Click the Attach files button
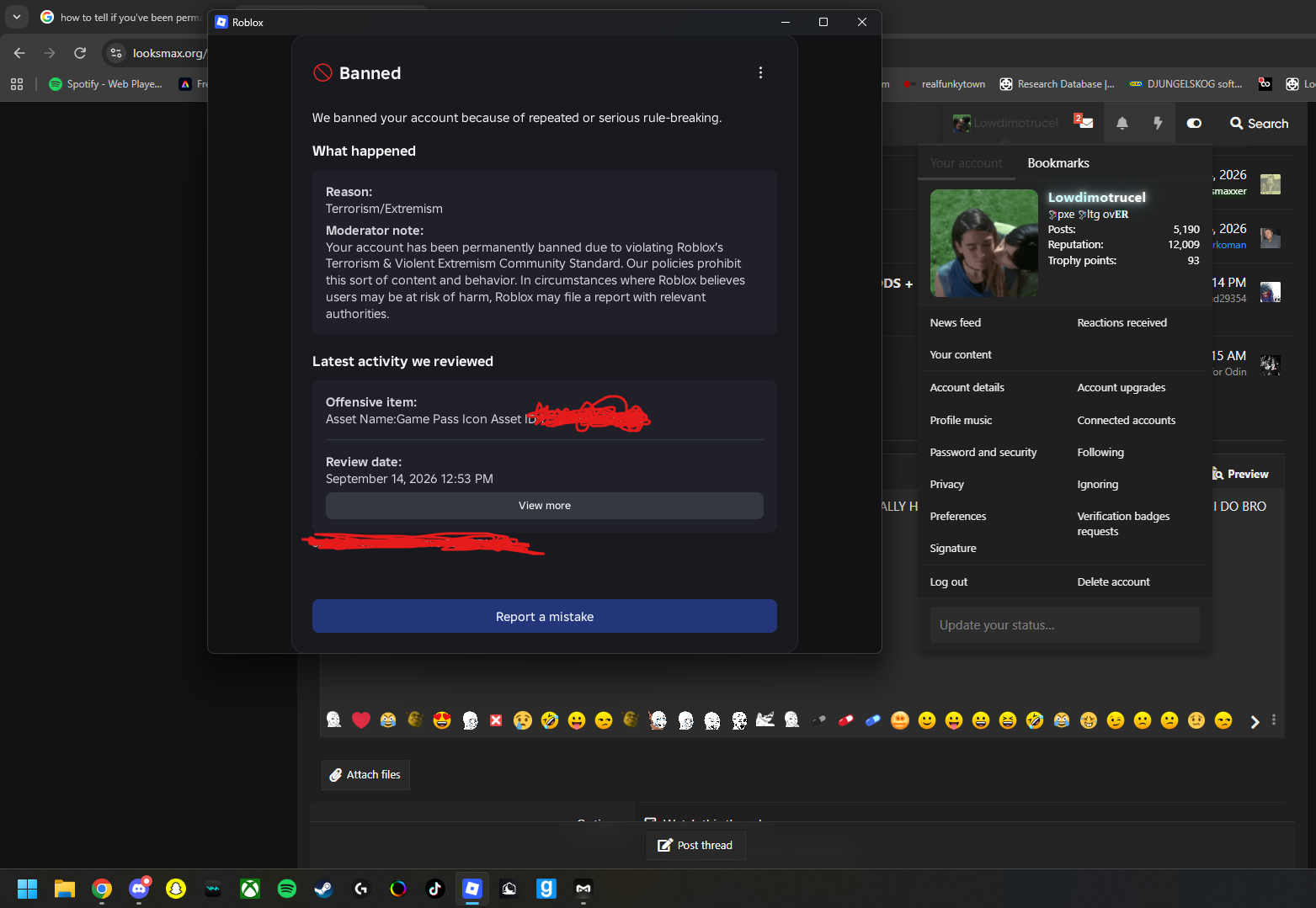 point(365,775)
